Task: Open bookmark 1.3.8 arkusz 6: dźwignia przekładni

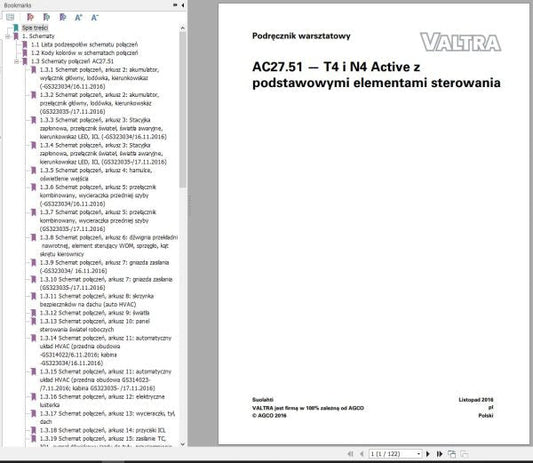Action: coord(109,246)
